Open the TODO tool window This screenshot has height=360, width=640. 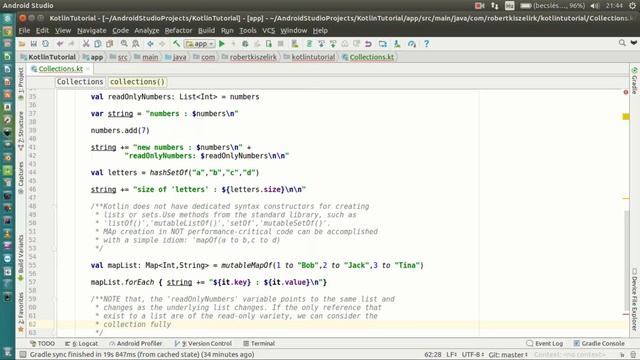click(x=42, y=344)
